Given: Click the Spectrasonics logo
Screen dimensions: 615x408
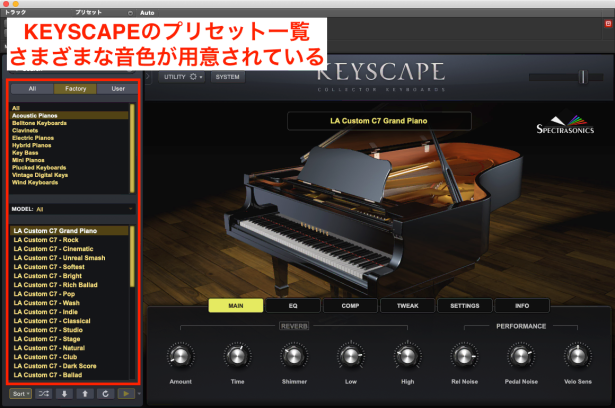Looking at the screenshot, I should [565, 125].
